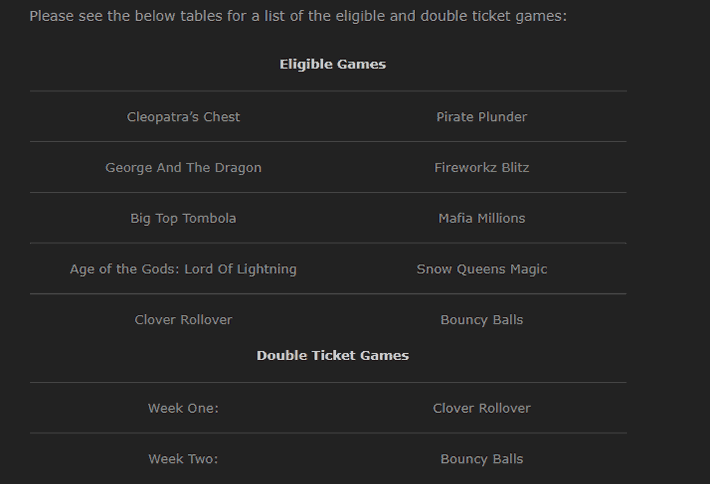Screen dimensions: 710x484
Task: Click George And The Dragon text
Action: click(x=183, y=168)
